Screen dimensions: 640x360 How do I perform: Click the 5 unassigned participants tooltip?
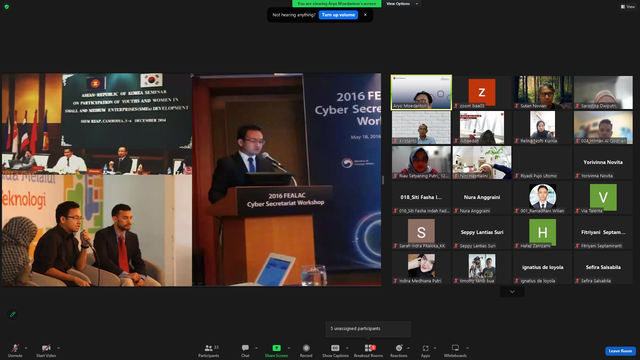(x=368, y=329)
